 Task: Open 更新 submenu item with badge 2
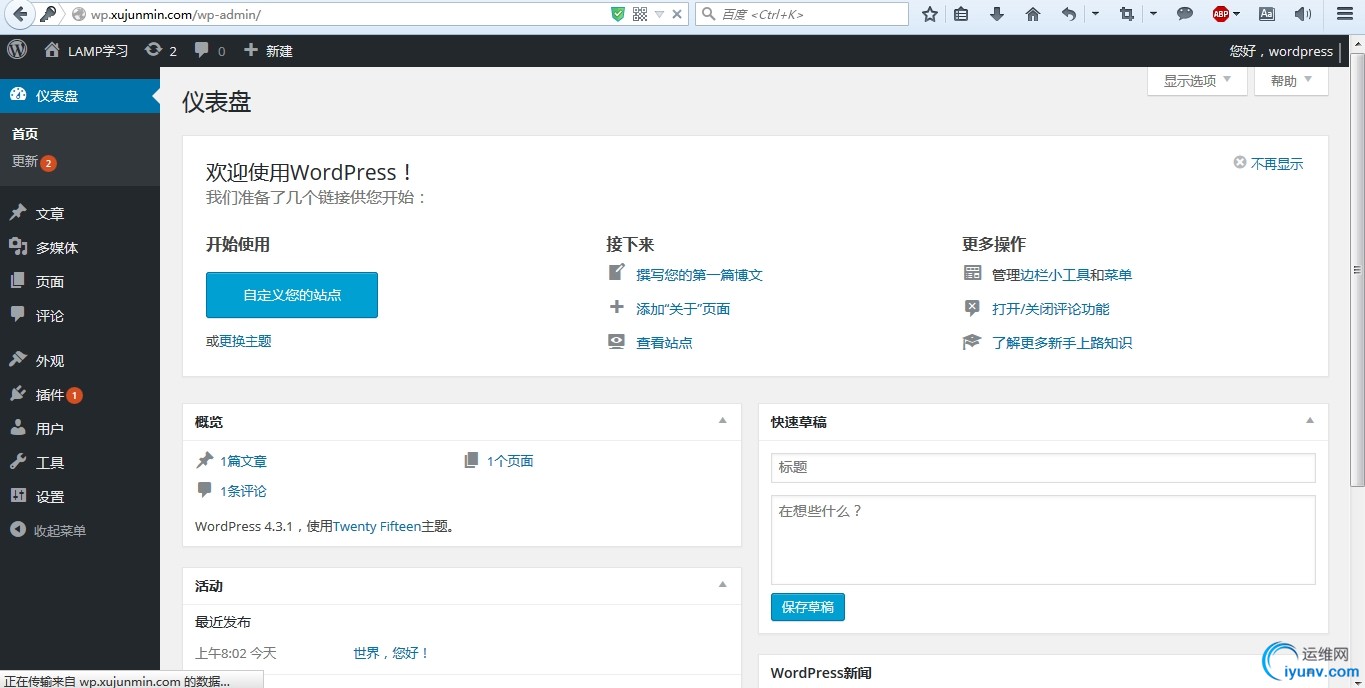coord(34,162)
